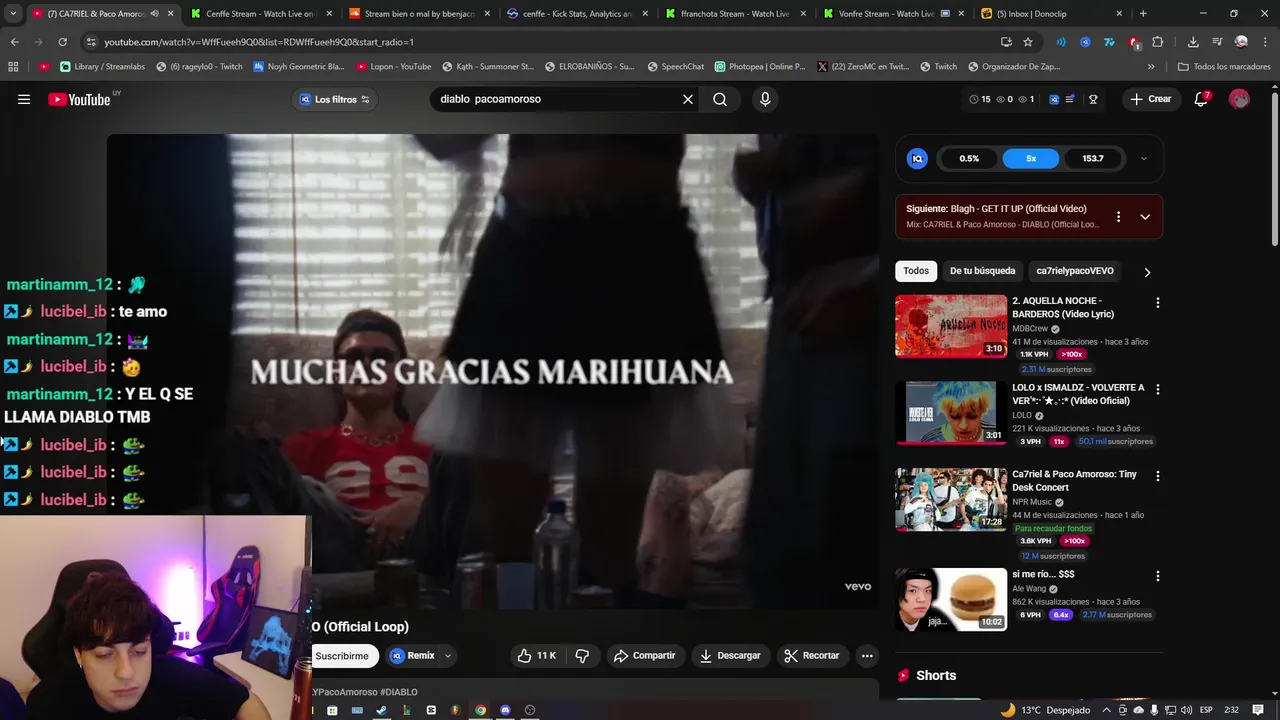This screenshot has height=720, width=1280.
Task: Click the magnifier search button
Action: [720, 99]
